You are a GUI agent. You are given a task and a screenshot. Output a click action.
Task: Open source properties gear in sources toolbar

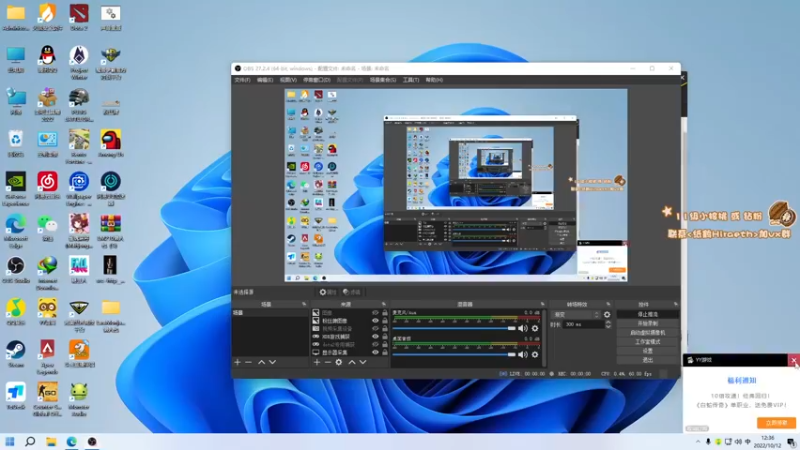pos(339,362)
